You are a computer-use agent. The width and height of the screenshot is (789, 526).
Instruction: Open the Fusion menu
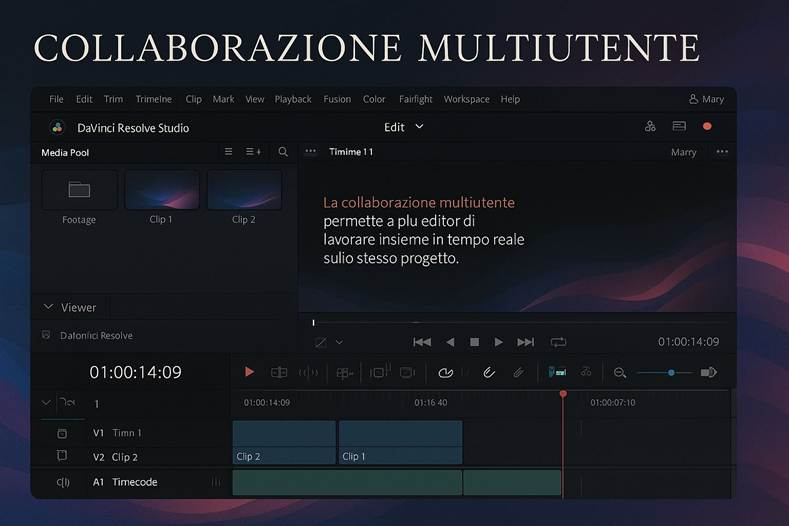pyautogui.click(x=337, y=99)
